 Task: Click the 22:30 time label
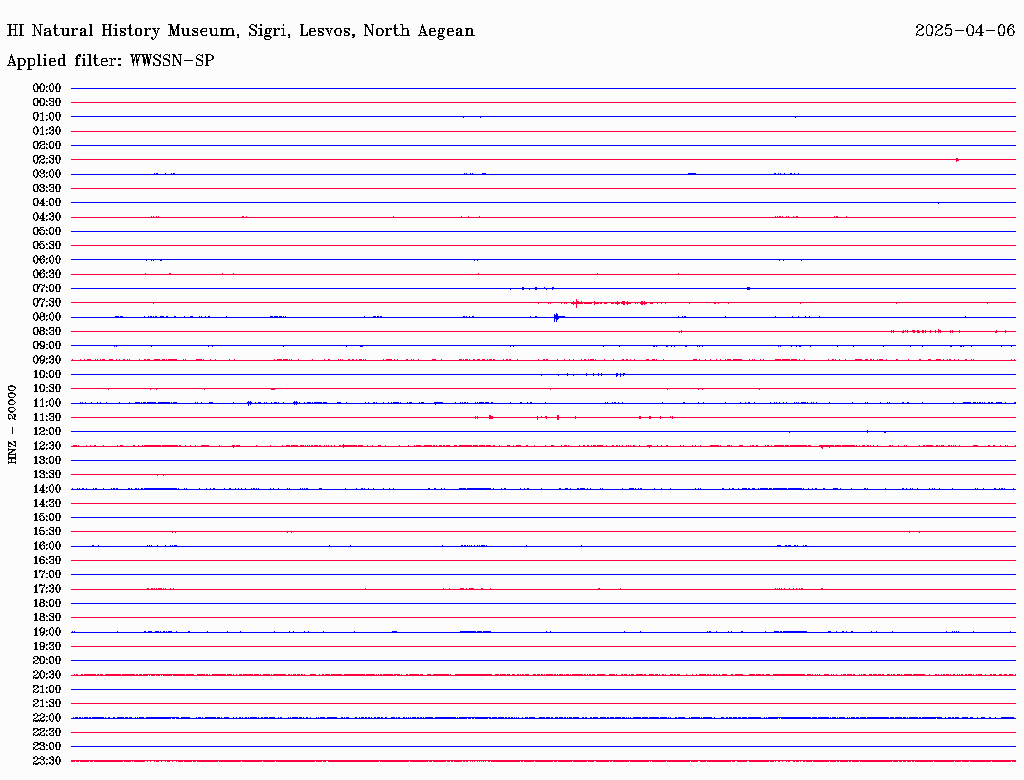[47, 732]
